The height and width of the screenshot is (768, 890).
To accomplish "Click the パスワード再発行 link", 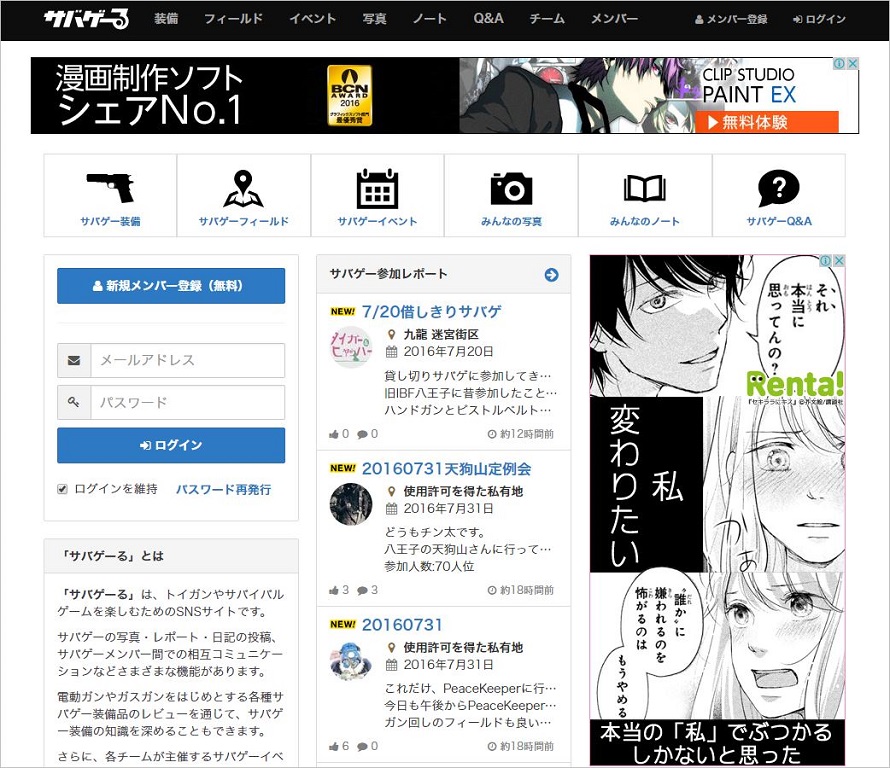I will (223, 489).
